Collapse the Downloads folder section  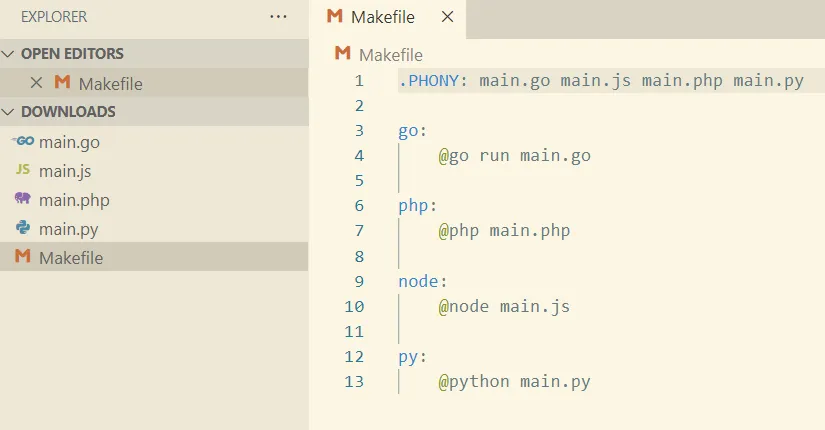coord(10,112)
